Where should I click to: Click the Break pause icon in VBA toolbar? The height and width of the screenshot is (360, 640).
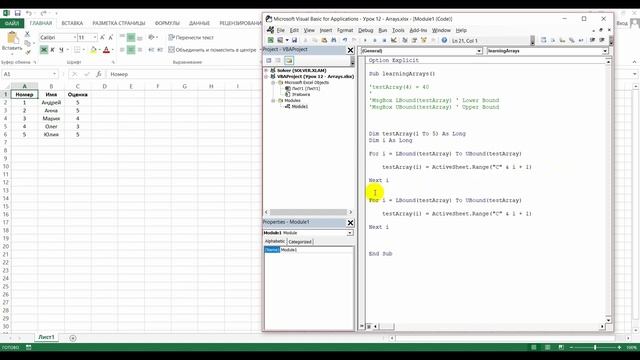pos(375,40)
